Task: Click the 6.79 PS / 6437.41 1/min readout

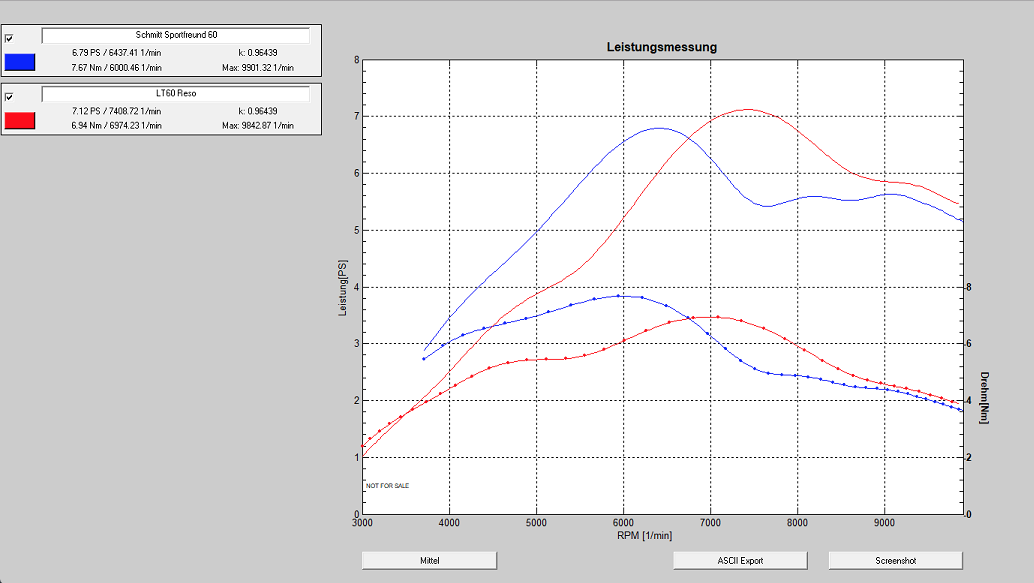Action: point(116,52)
